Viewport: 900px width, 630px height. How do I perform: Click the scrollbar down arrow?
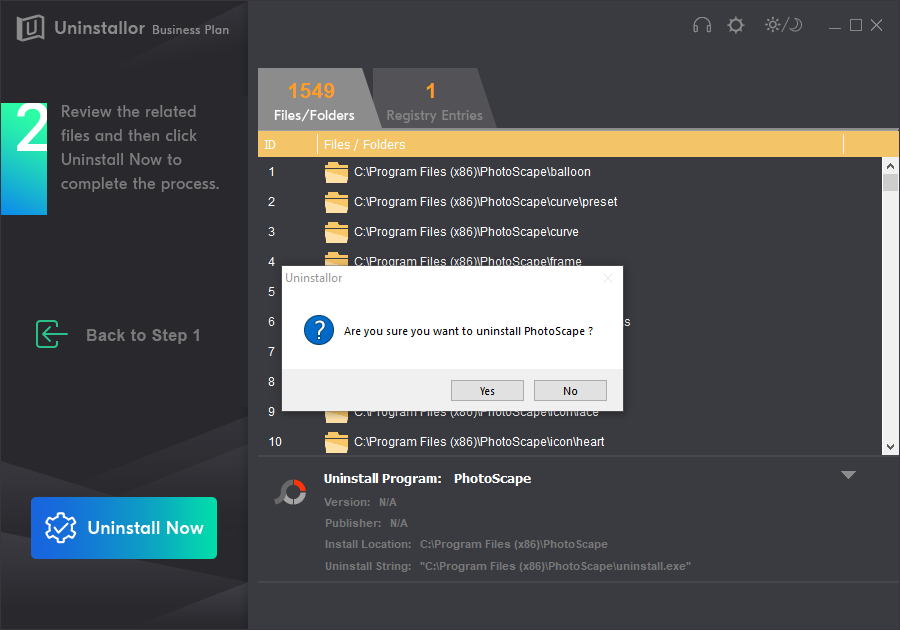pos(890,447)
